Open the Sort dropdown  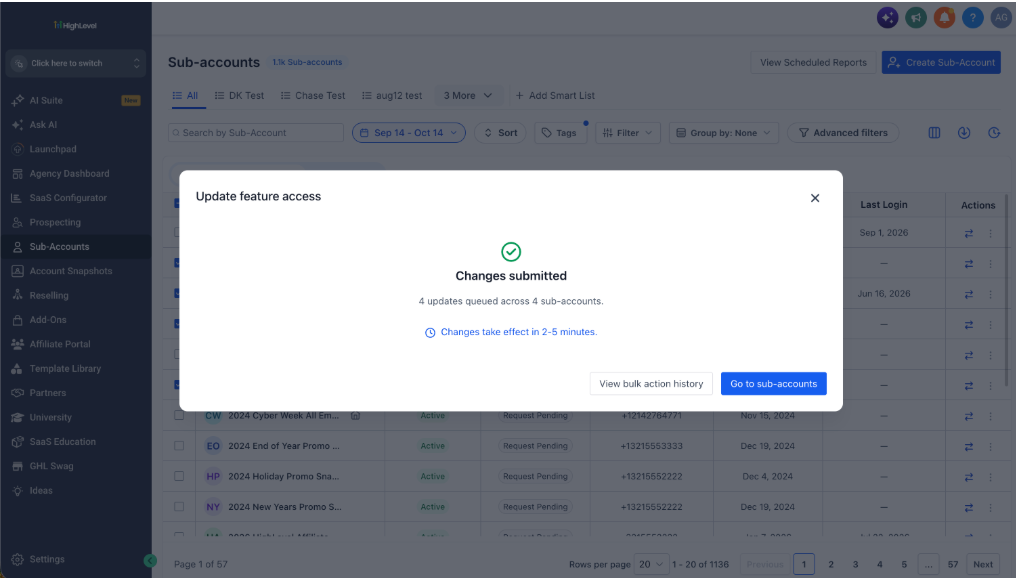coord(500,133)
